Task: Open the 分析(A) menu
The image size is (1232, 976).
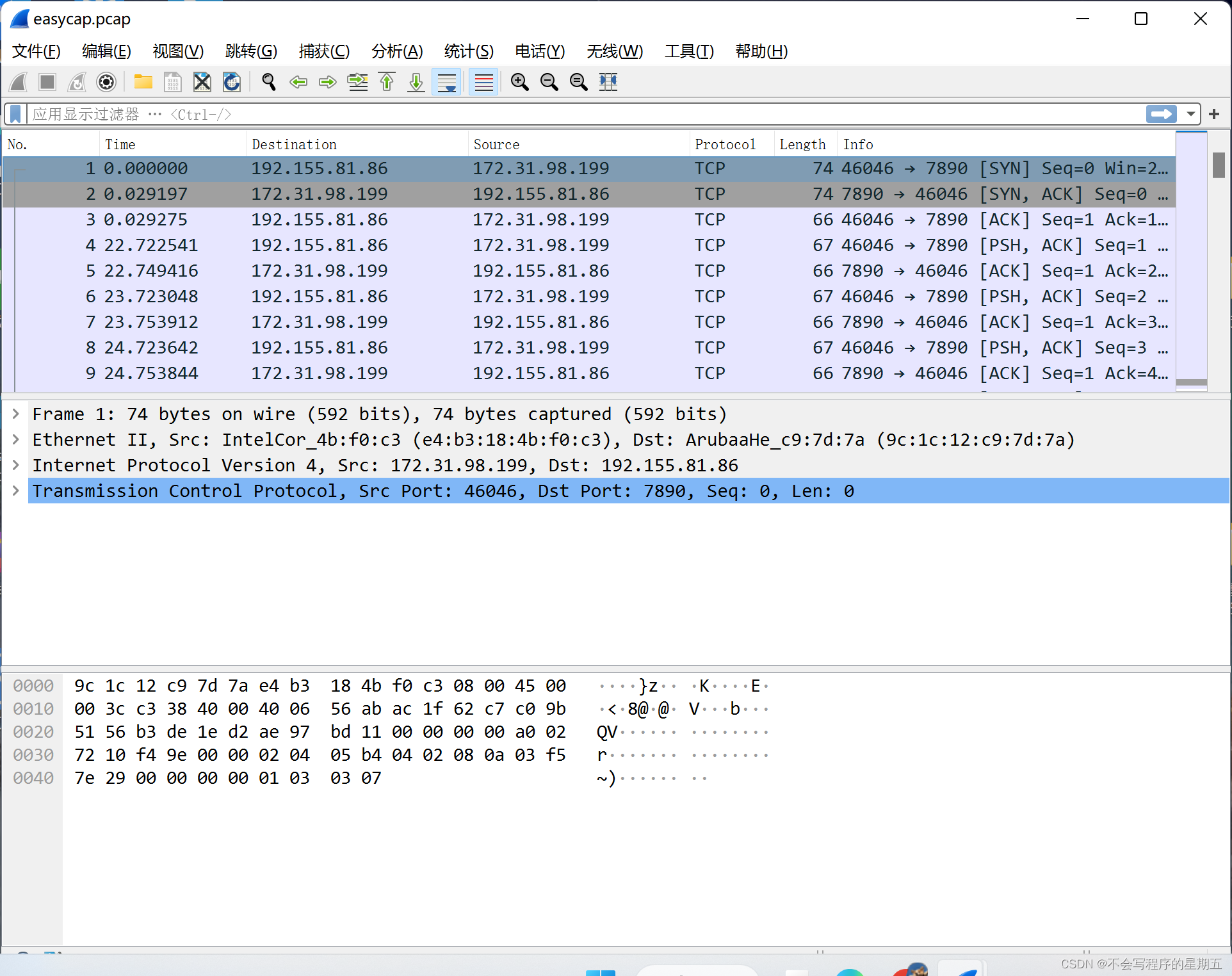Action: [x=397, y=51]
